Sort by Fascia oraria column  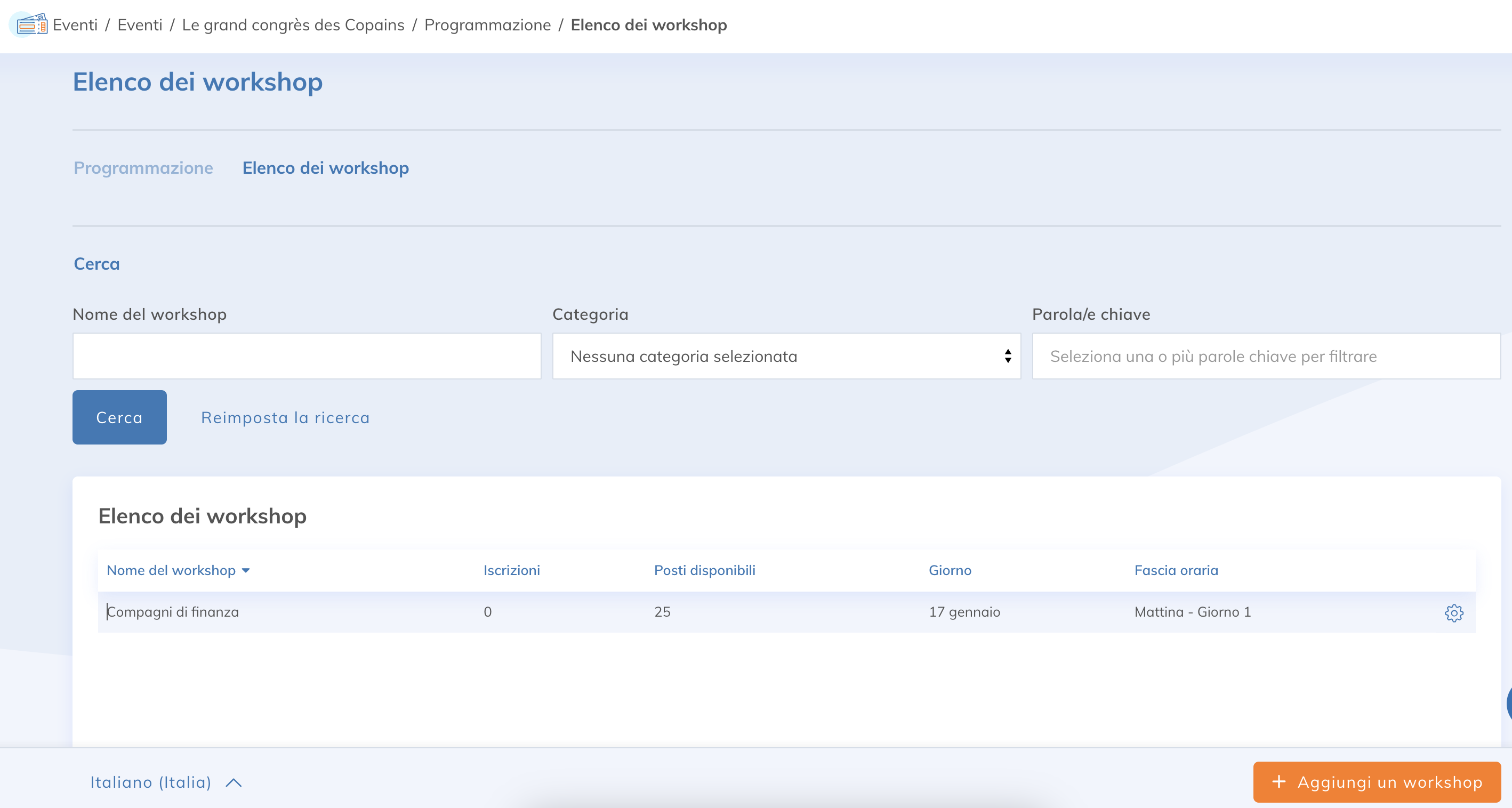pos(1176,570)
